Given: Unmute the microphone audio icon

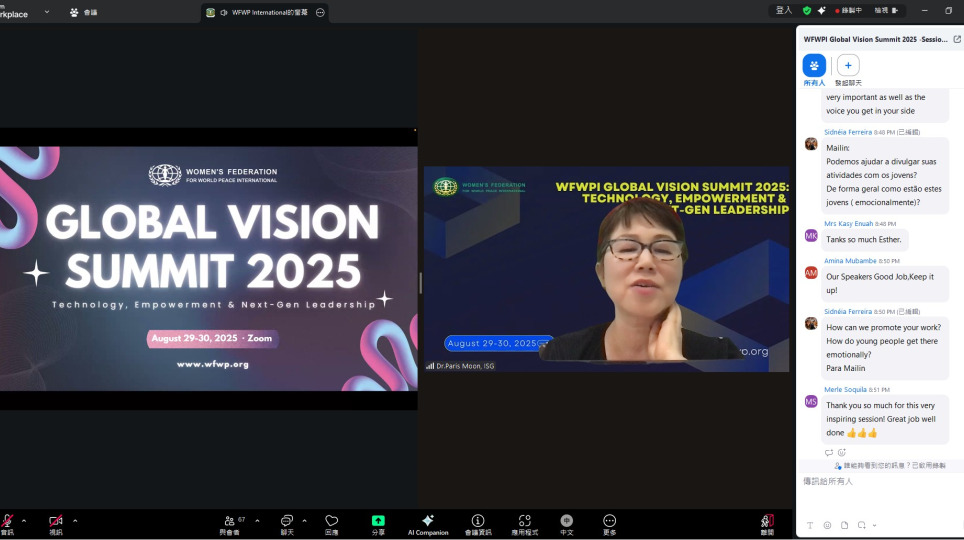Looking at the screenshot, I should (x=7, y=521).
